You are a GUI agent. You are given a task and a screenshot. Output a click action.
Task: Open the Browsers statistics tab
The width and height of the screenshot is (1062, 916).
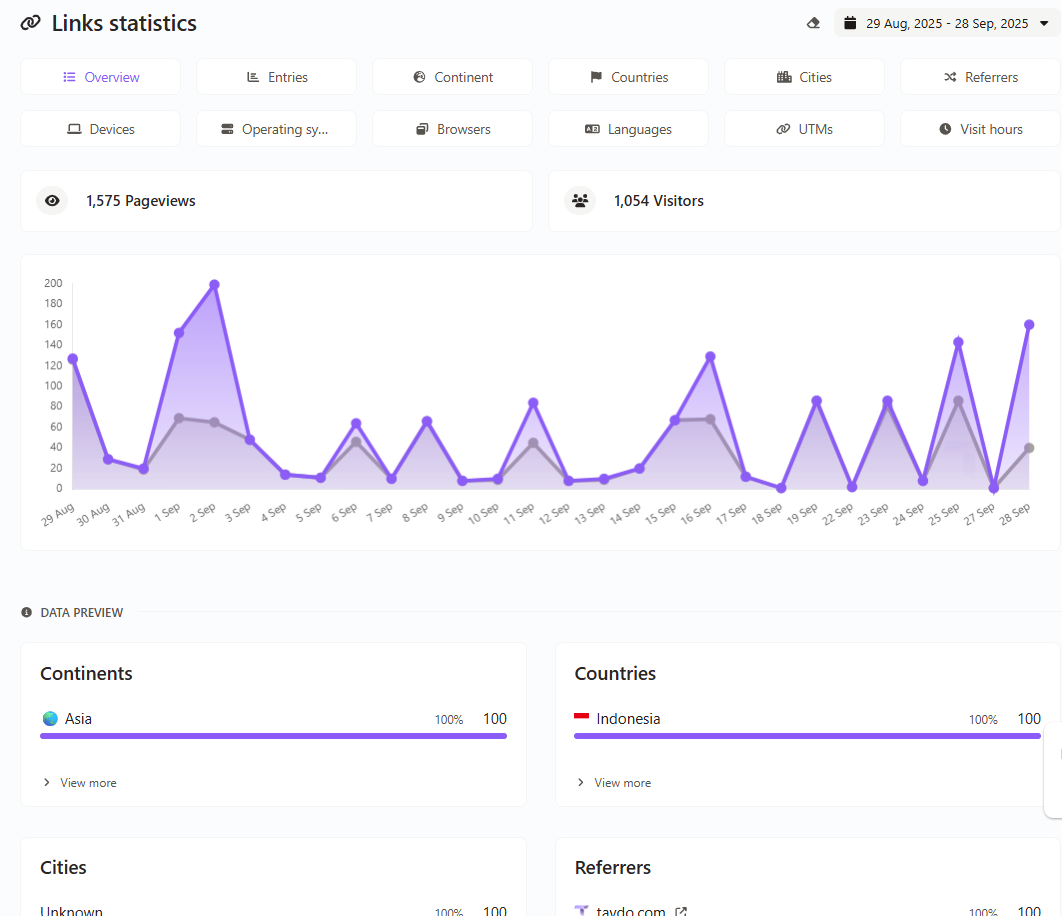(x=452, y=129)
